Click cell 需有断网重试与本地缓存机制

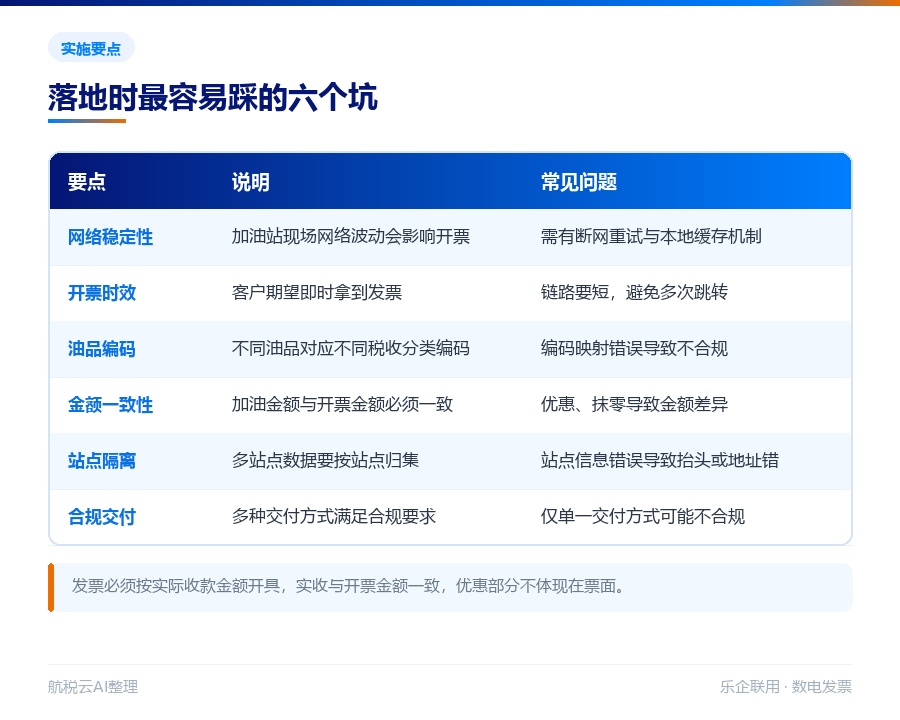click(x=651, y=237)
